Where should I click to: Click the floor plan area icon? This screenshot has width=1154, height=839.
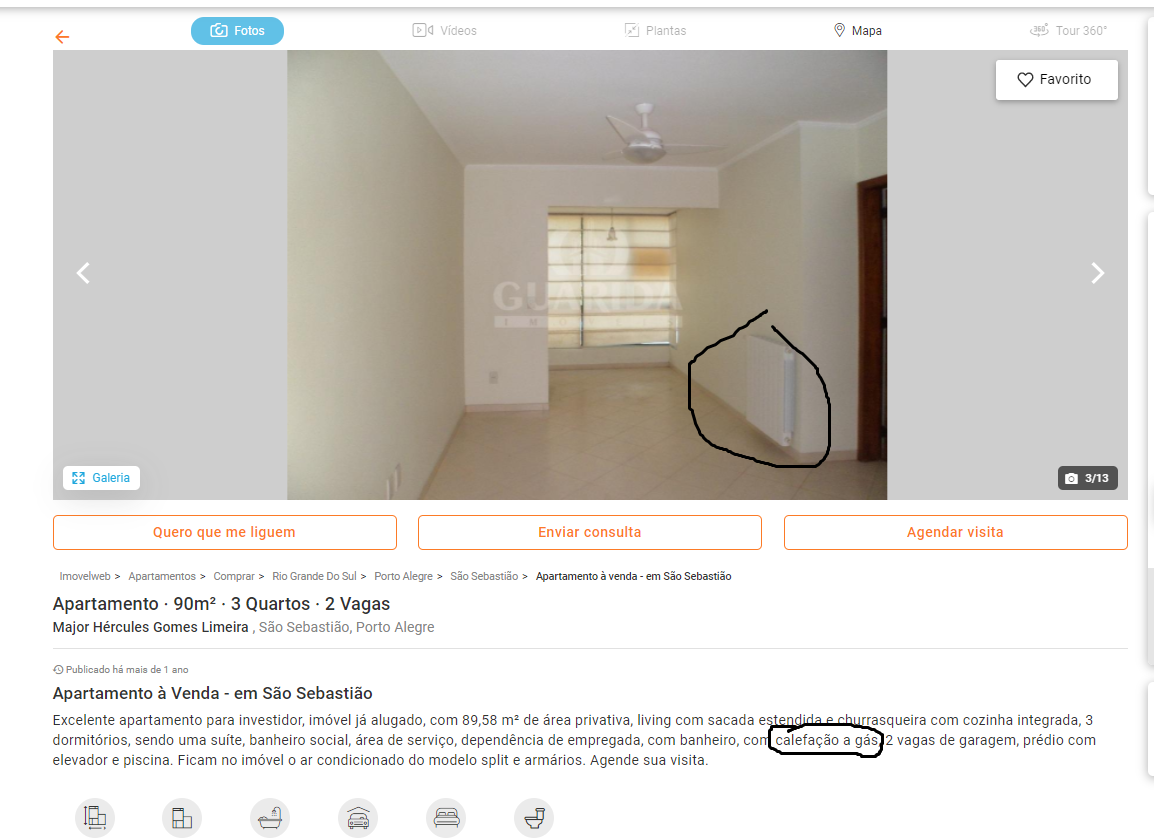182,818
